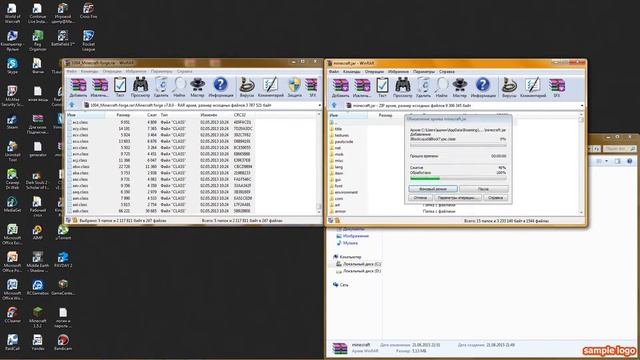Click Find (Найти) in minecraft.jar WinRAR window
The height and width of the screenshot is (360, 640).
pyautogui.click(x=441, y=88)
